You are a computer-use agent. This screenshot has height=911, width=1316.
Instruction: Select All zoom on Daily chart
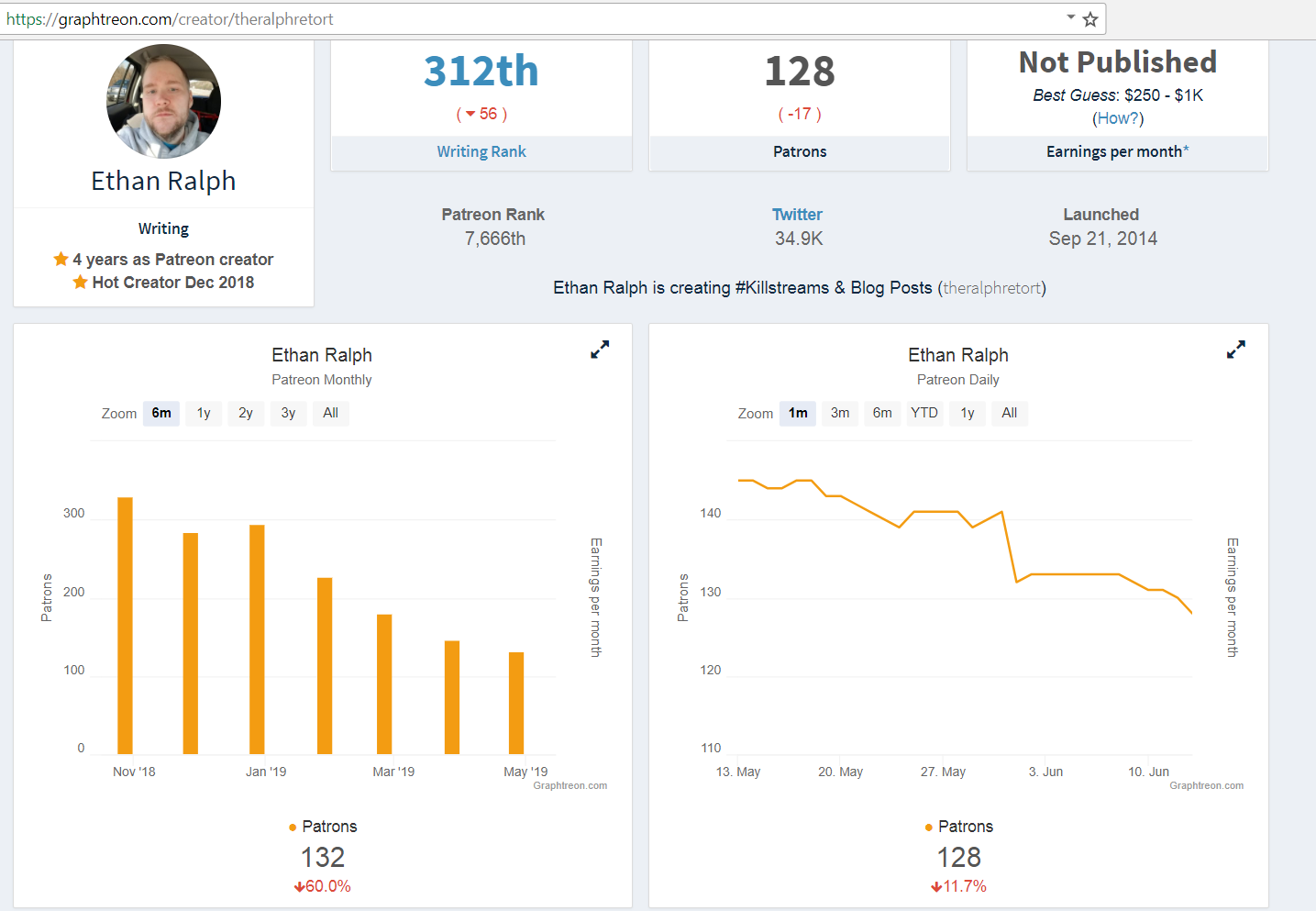tap(1010, 413)
